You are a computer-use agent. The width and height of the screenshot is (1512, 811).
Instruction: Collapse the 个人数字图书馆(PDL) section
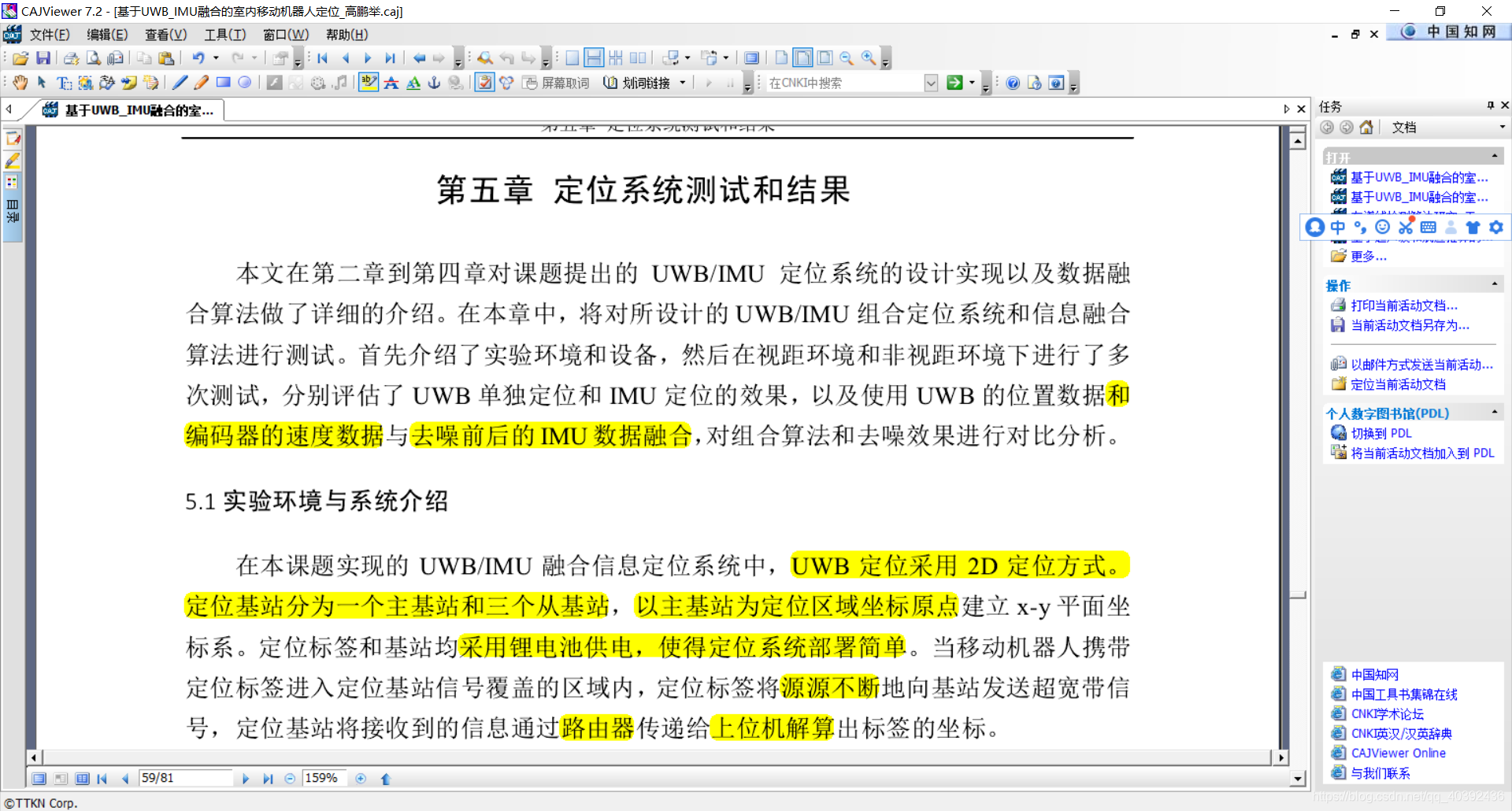coord(1495,412)
